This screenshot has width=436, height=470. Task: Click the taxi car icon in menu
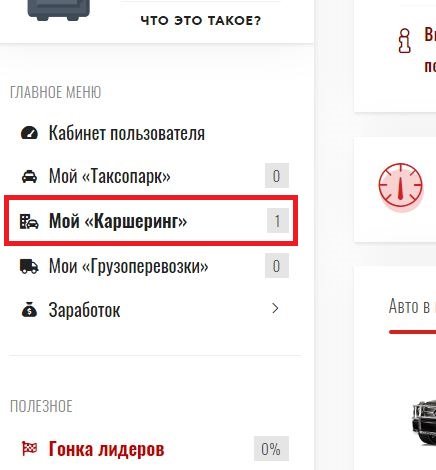pyautogui.click(x=29, y=176)
